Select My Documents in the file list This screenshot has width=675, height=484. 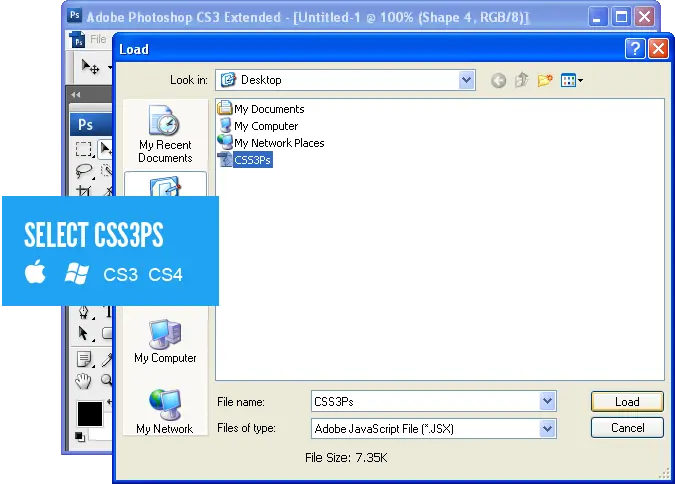coord(261,109)
